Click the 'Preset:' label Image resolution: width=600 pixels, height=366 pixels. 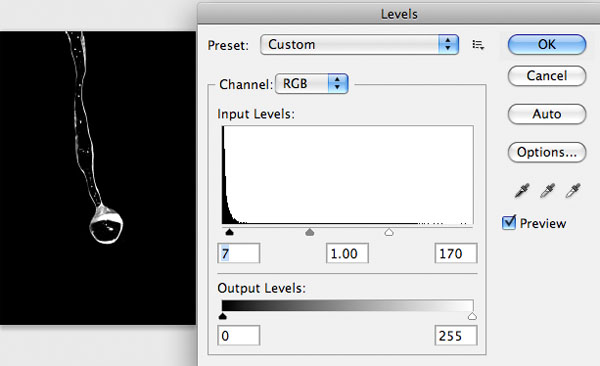[x=228, y=45]
